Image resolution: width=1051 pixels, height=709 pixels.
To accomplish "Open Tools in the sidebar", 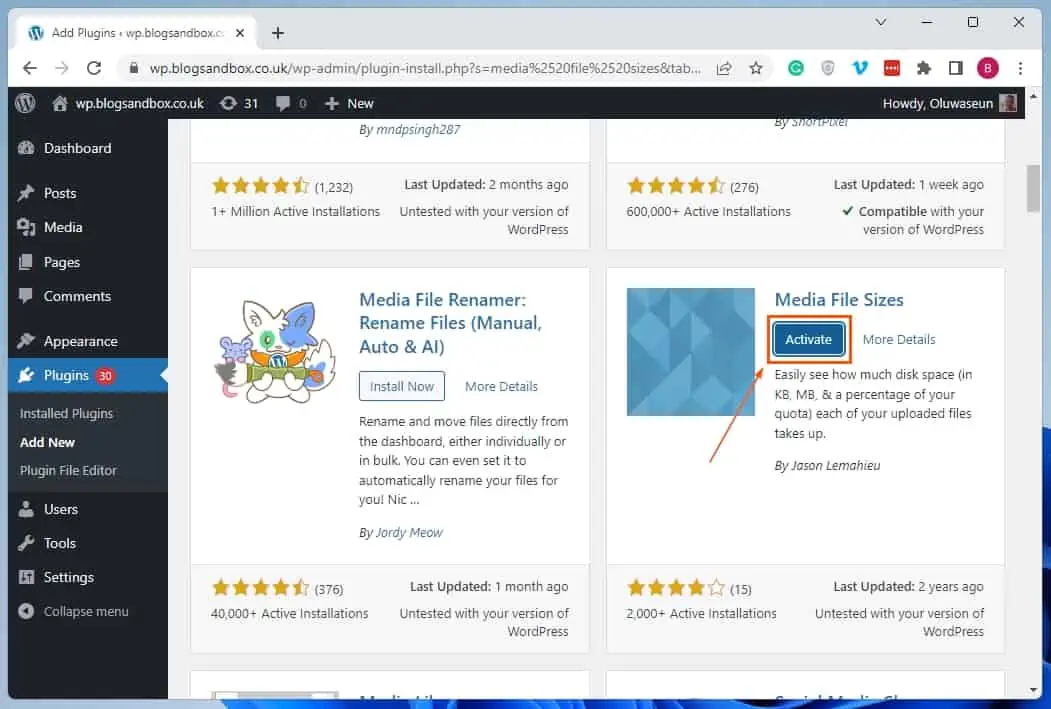I will click(60, 543).
